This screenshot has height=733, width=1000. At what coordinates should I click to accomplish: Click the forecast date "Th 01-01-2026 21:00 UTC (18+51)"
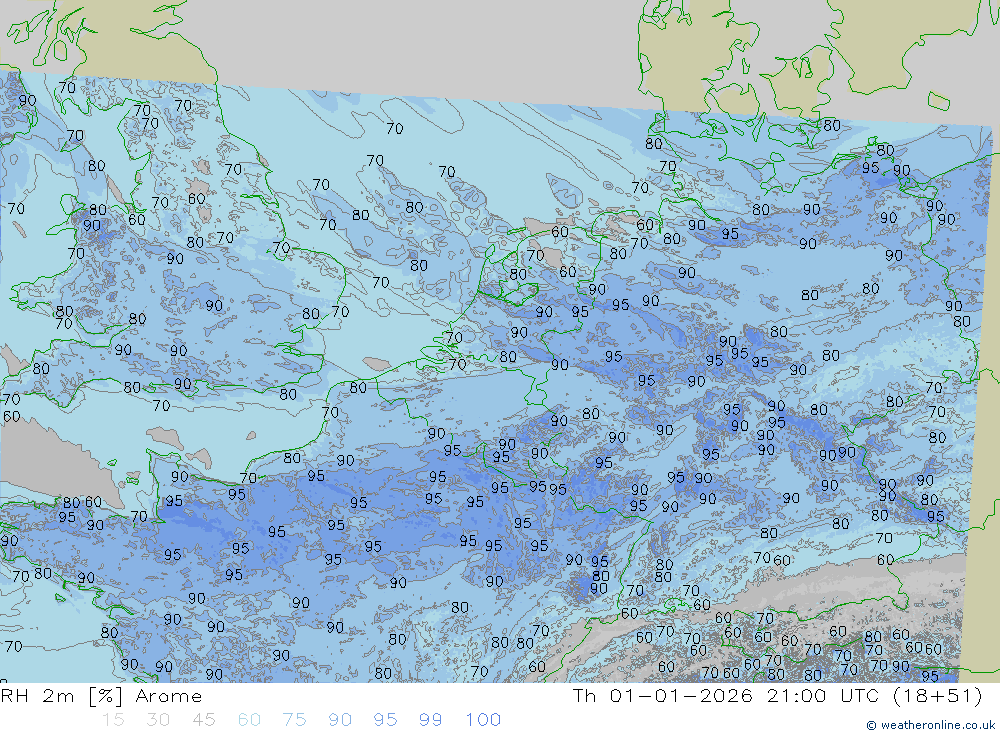pyautogui.click(x=777, y=696)
